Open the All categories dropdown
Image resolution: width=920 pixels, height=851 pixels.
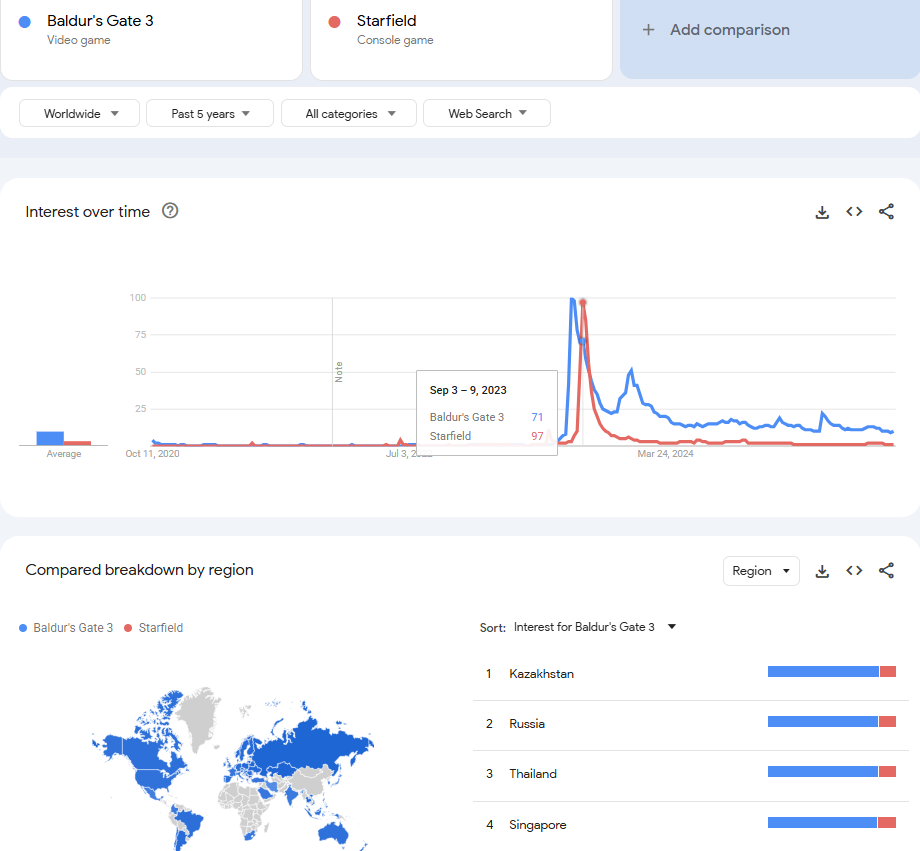pos(349,113)
